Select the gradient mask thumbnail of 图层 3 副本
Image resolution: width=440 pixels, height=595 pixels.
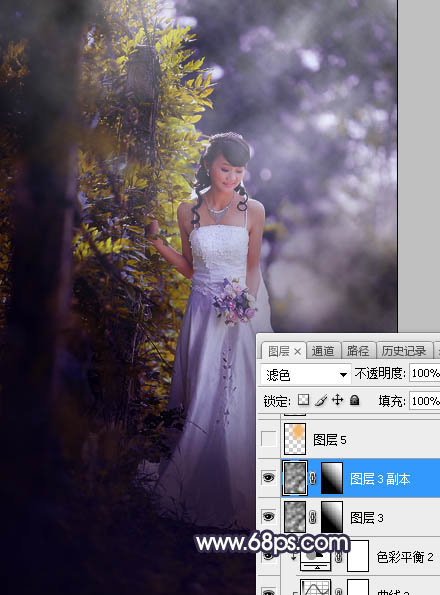click(x=332, y=478)
